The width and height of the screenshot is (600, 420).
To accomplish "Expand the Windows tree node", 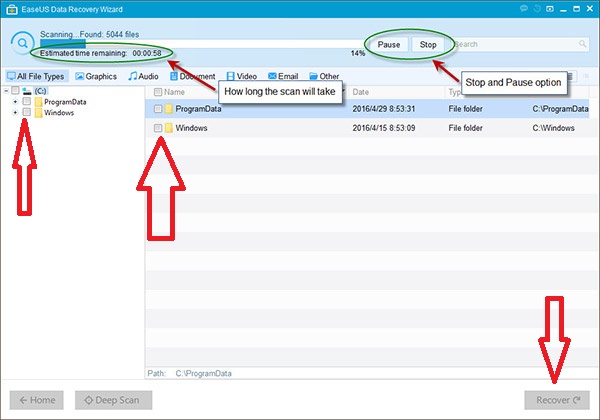I will click(15, 112).
